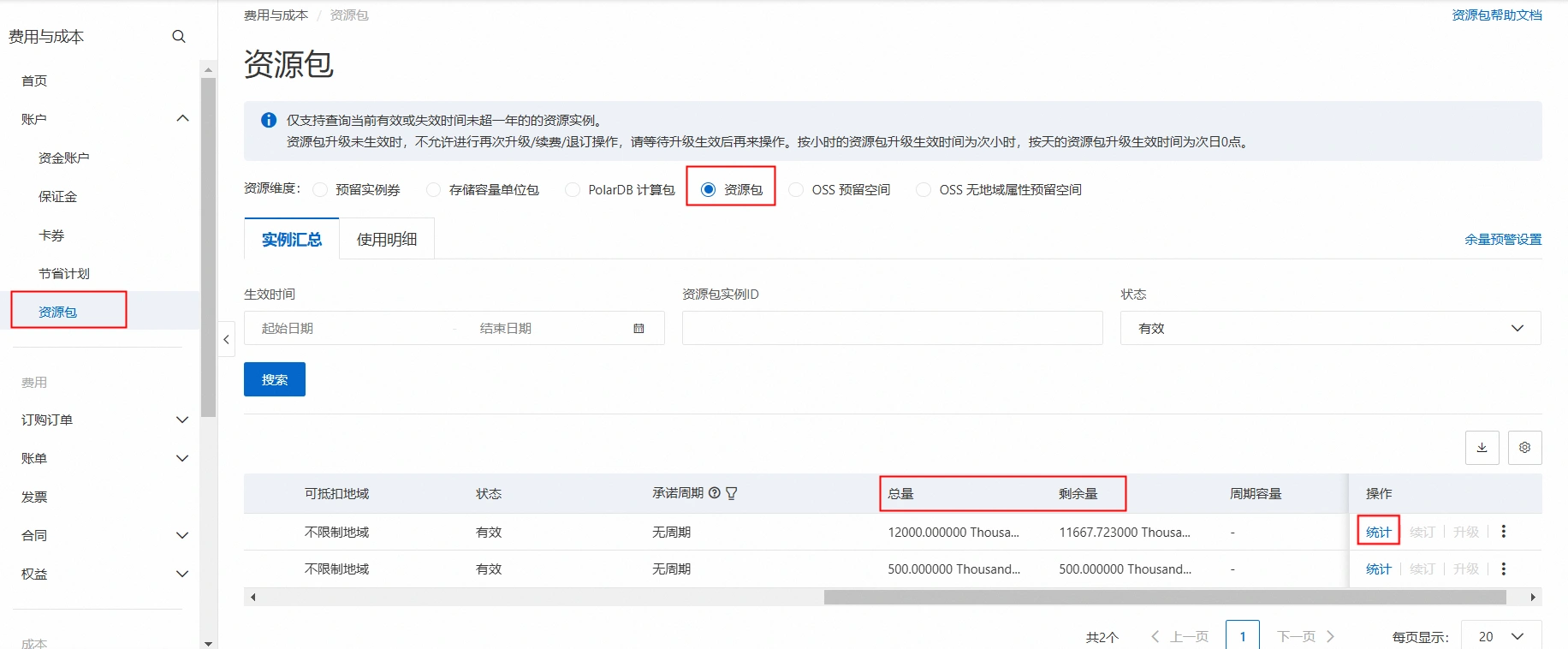Expand the 账单 sidebar menu
Viewport: 1568px width, 649px height.
click(182, 458)
